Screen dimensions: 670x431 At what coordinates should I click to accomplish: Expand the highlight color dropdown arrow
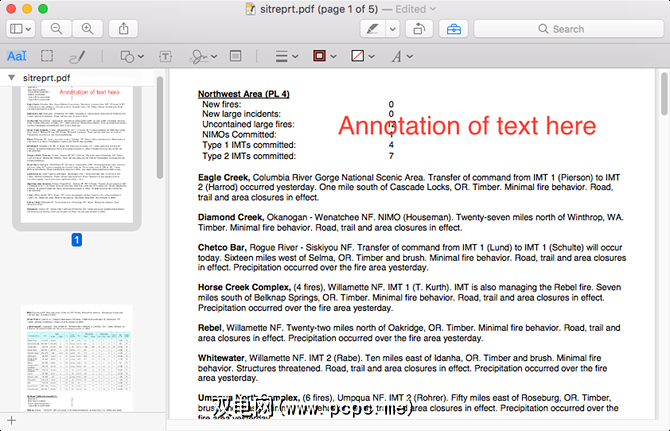tap(393, 29)
